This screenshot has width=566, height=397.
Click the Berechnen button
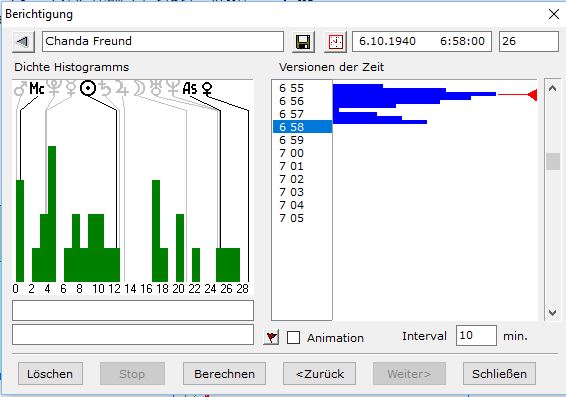[224, 374]
